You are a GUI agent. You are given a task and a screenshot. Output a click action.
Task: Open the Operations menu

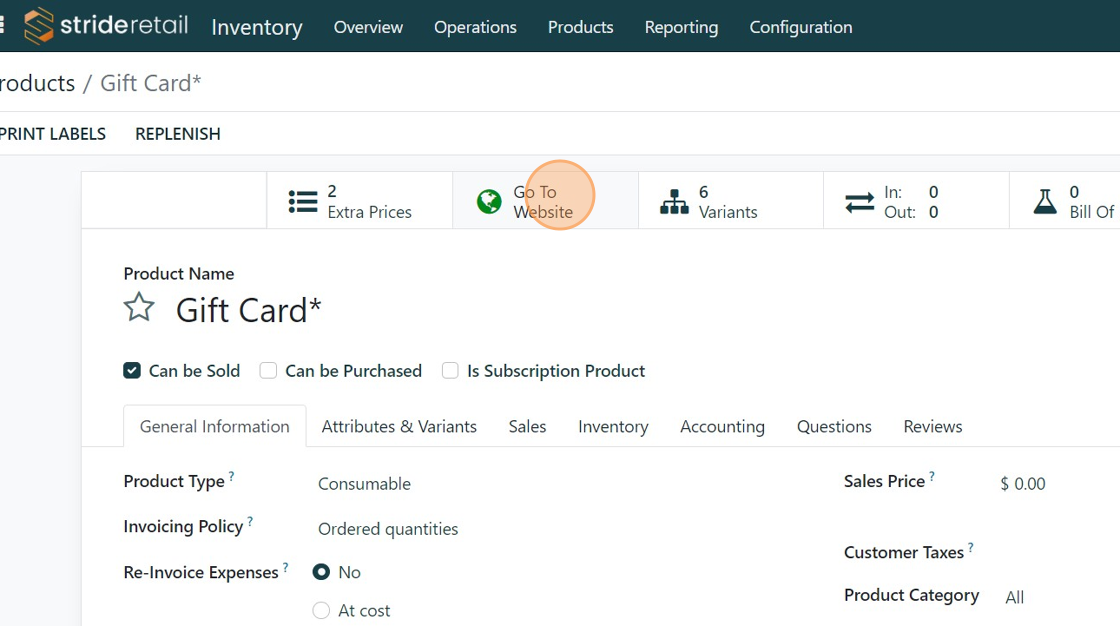point(475,27)
